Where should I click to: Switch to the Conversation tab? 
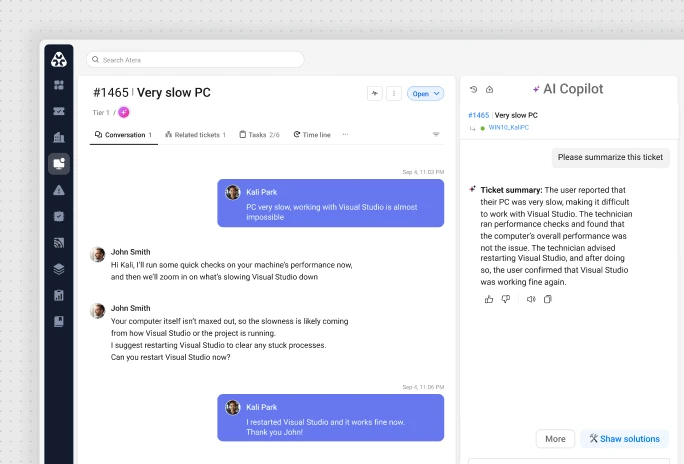[123, 135]
